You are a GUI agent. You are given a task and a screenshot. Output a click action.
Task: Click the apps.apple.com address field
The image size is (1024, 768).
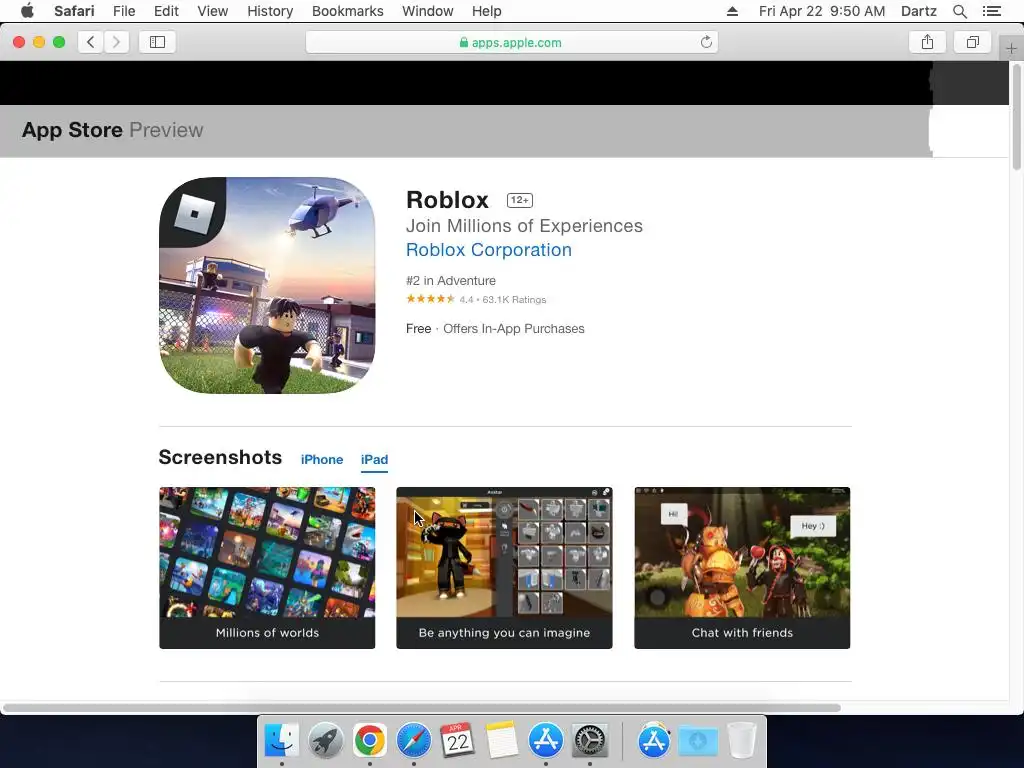(512, 42)
